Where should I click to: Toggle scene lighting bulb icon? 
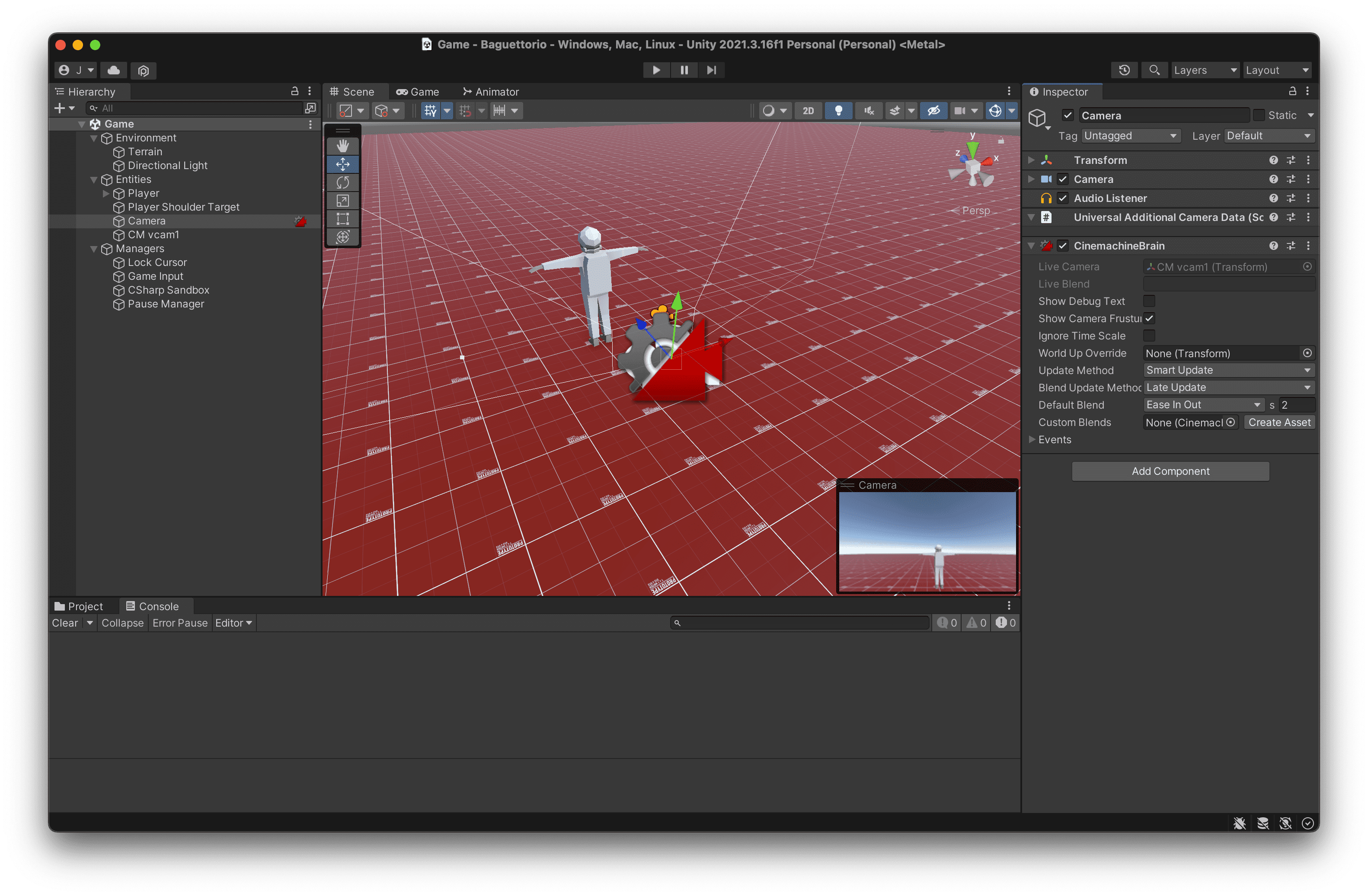pos(838,111)
